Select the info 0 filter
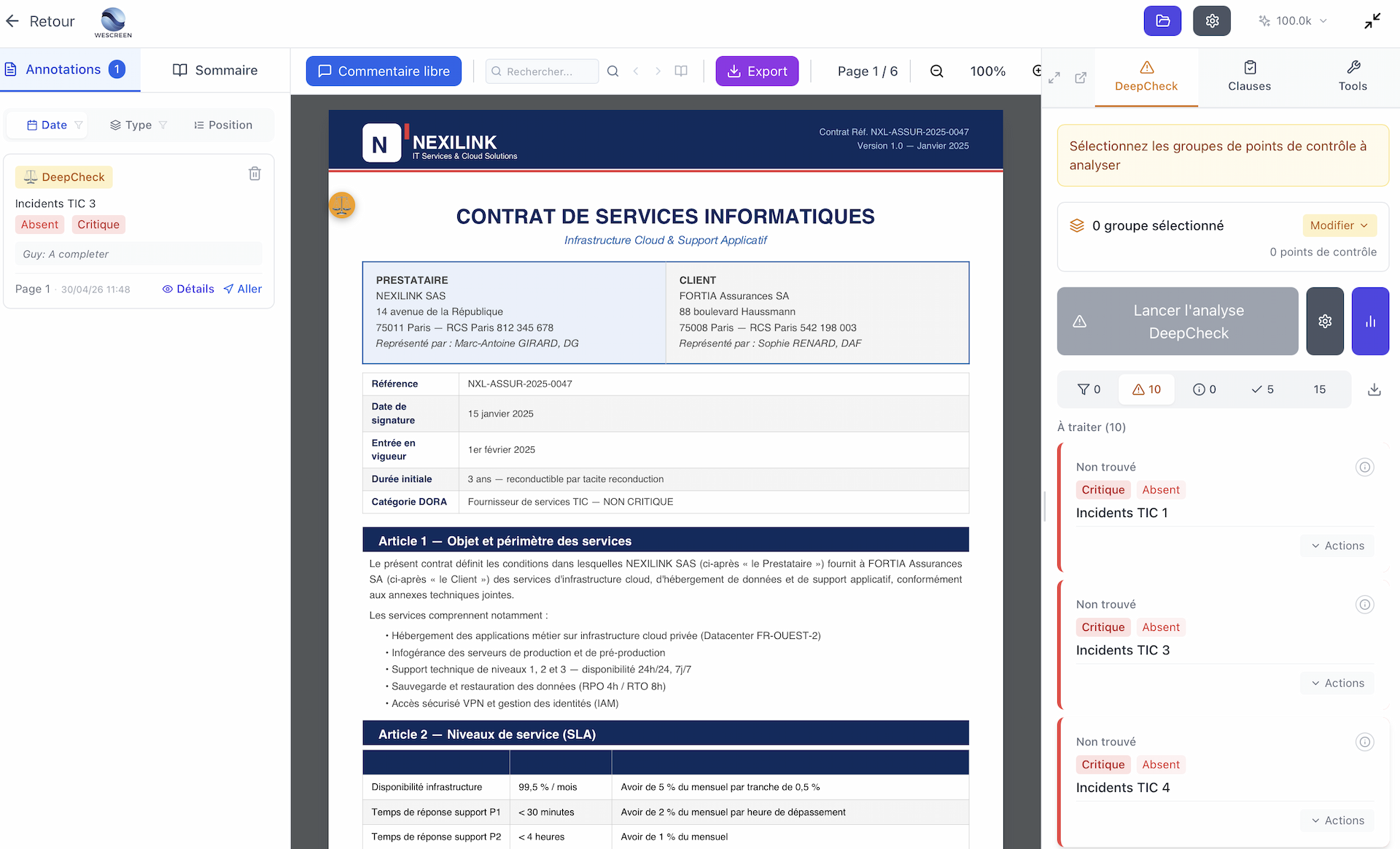The height and width of the screenshot is (849, 1400). 1204,389
